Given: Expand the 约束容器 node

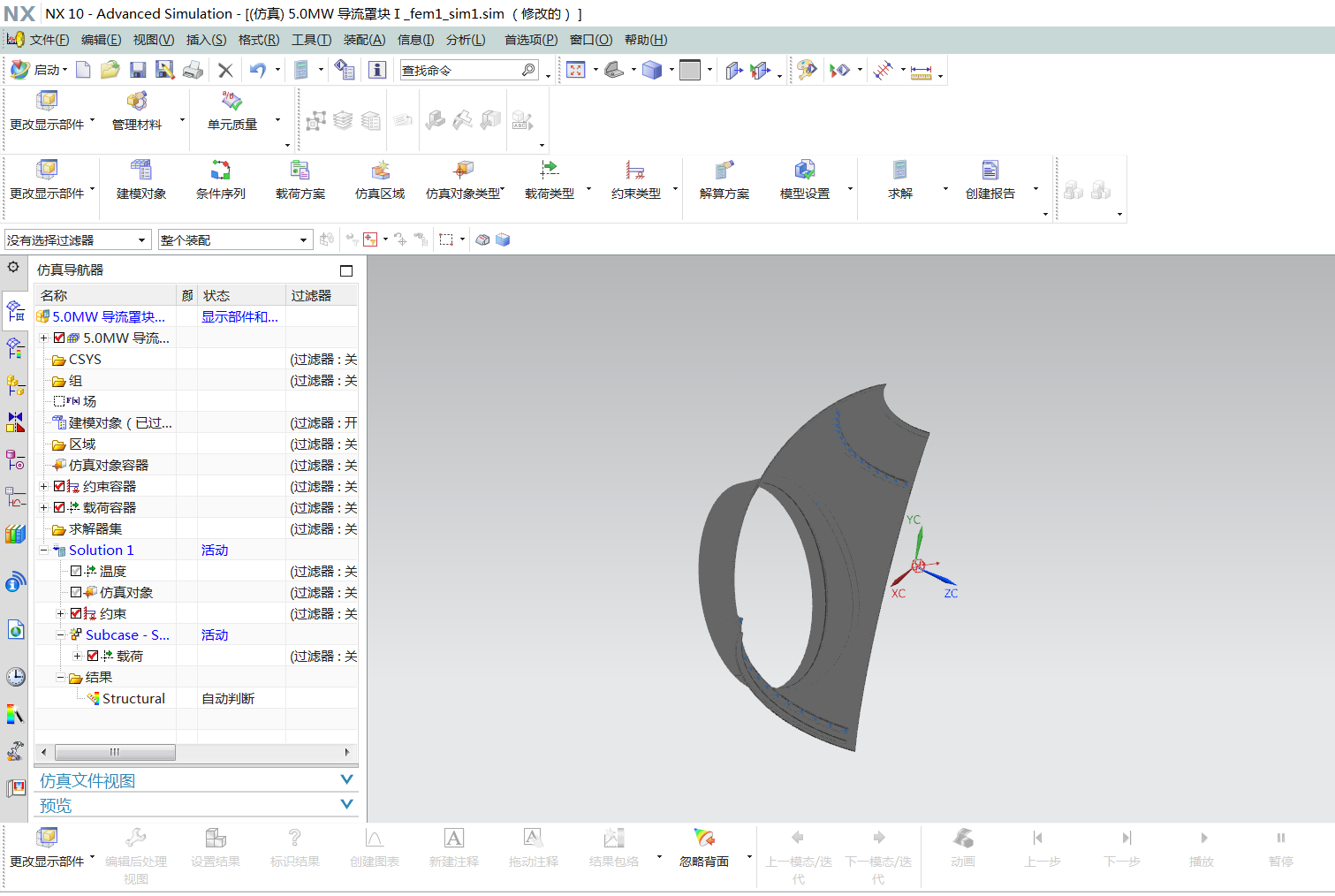Looking at the screenshot, I should [43, 486].
